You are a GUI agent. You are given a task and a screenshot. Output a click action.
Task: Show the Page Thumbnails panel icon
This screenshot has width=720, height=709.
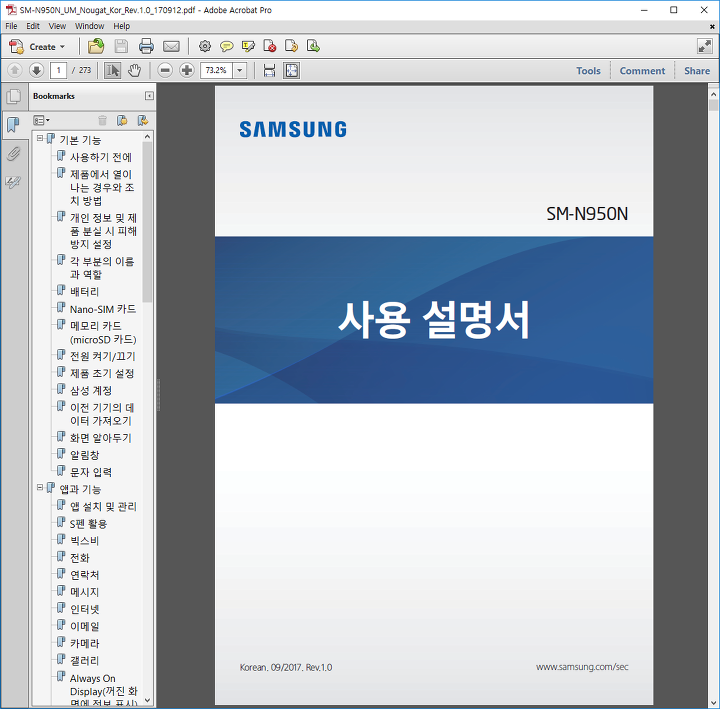14,96
